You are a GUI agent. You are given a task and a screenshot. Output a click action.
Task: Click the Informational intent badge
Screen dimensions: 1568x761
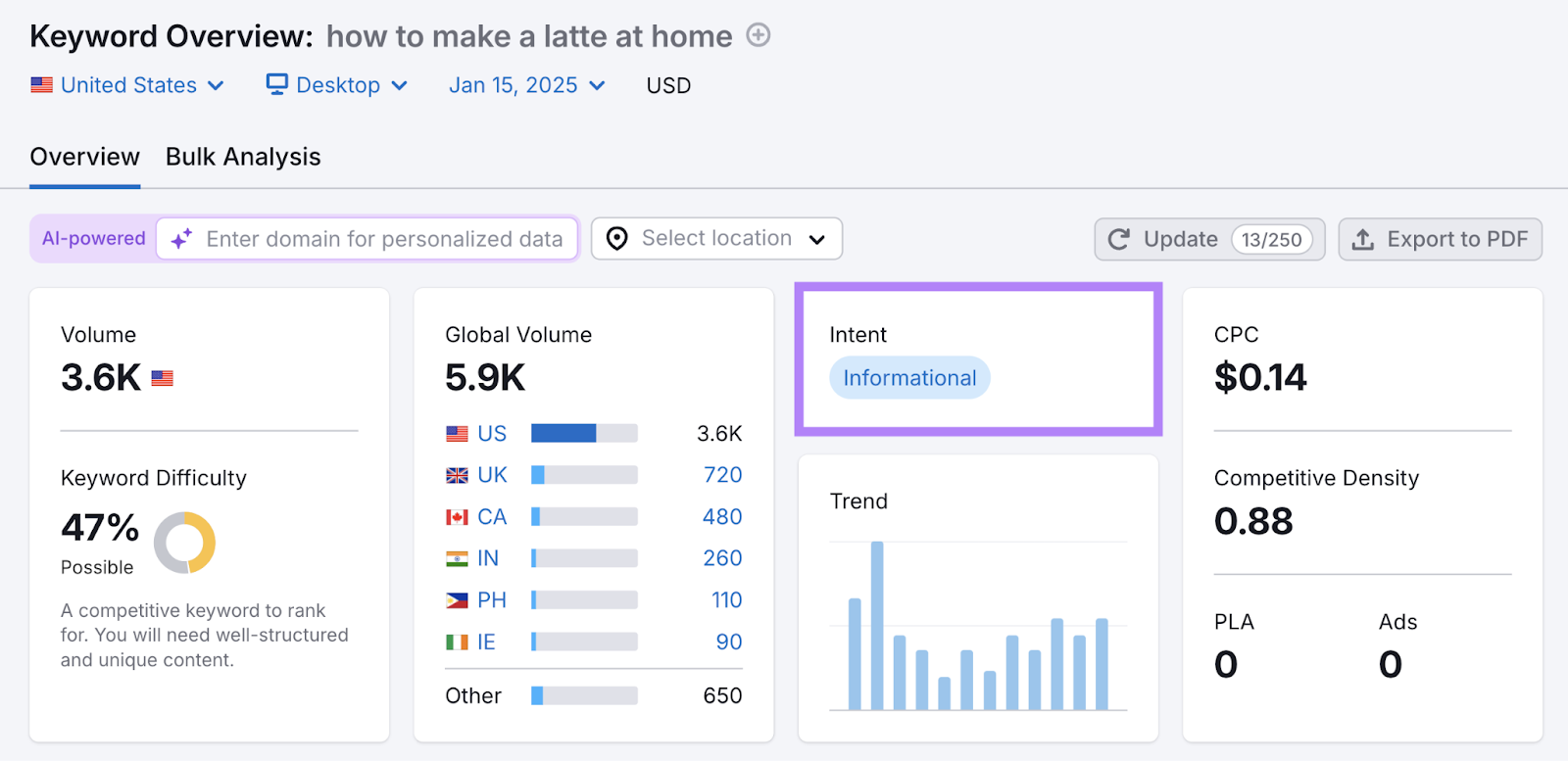909,378
